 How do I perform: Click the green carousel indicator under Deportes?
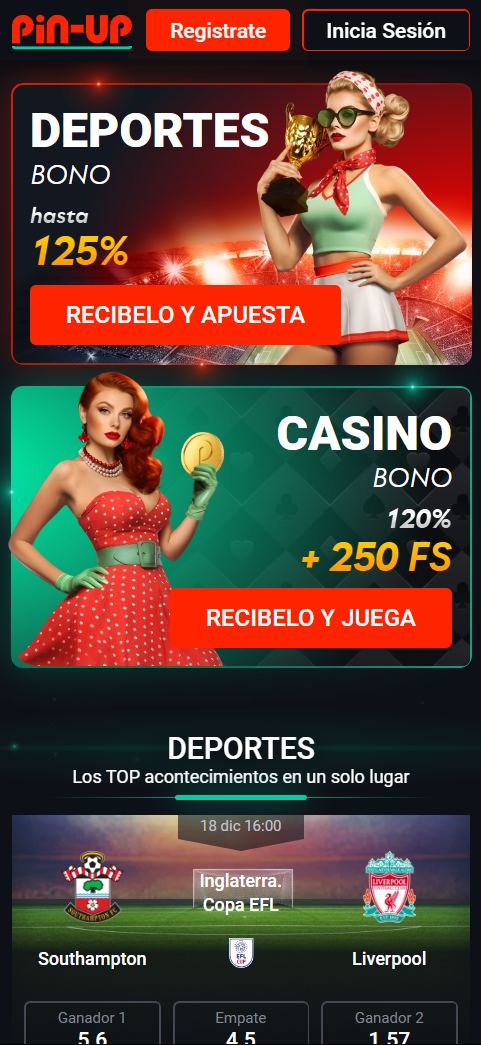(241, 797)
